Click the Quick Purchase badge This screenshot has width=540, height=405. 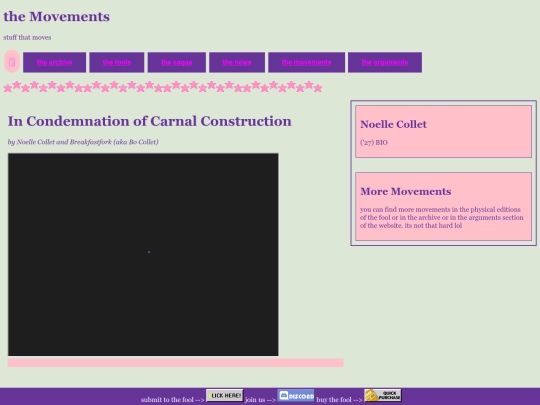pyautogui.click(x=383, y=395)
